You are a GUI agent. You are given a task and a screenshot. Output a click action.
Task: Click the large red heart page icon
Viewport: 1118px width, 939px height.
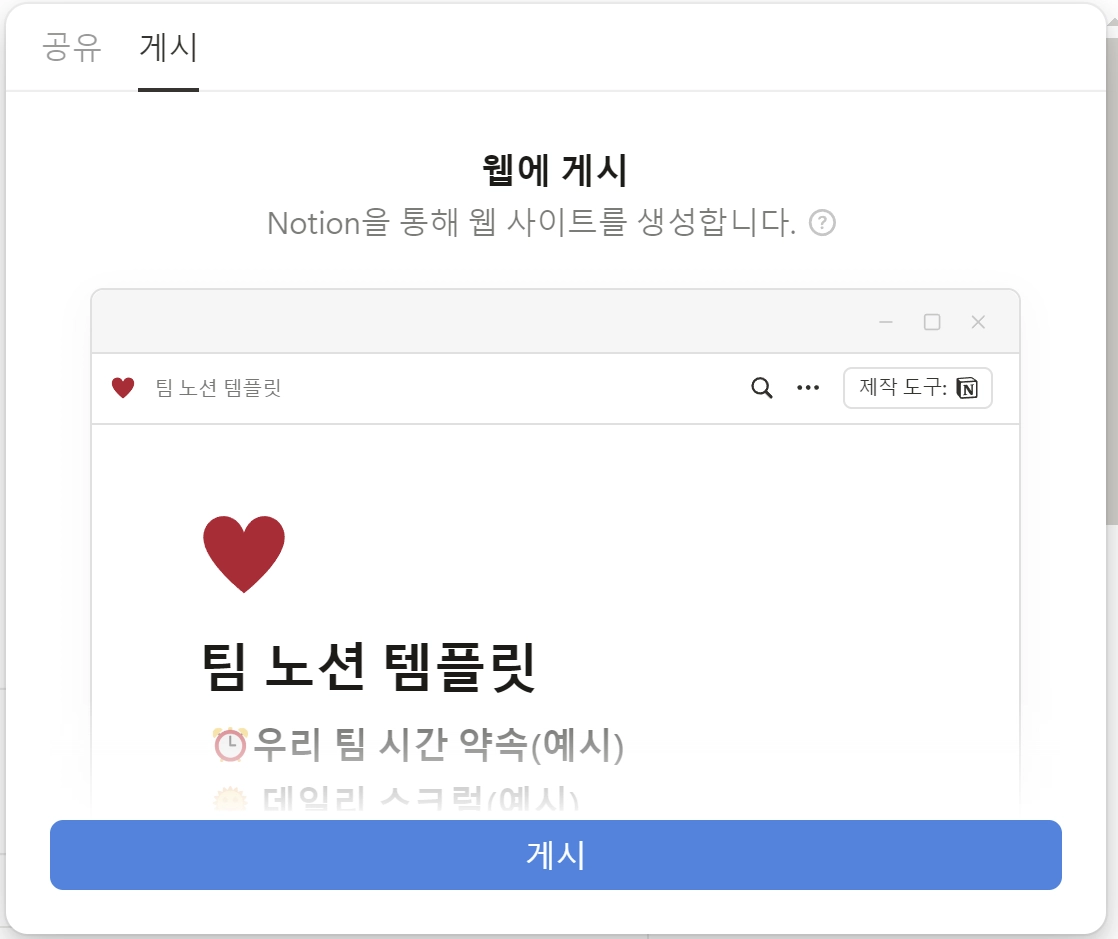[244, 553]
